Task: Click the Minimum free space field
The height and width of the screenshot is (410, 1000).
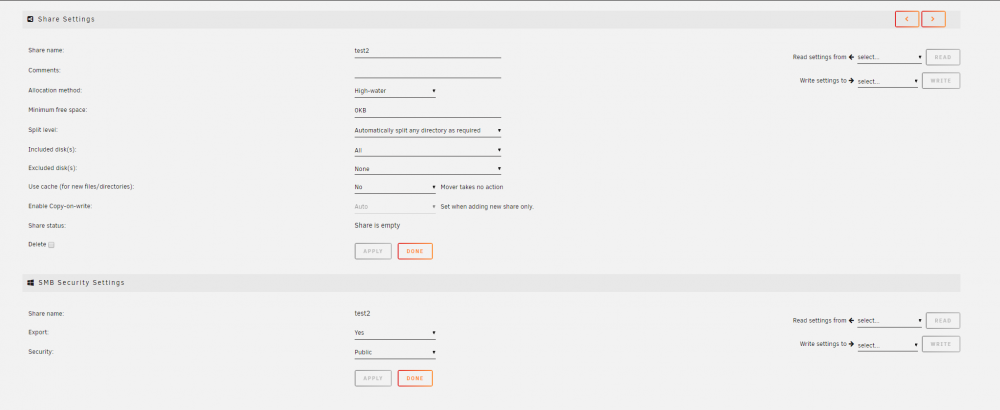Action: point(428,110)
